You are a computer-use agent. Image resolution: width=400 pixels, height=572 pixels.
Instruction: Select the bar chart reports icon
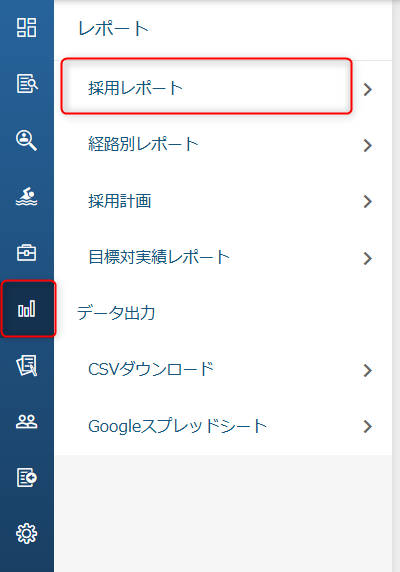tap(27, 309)
